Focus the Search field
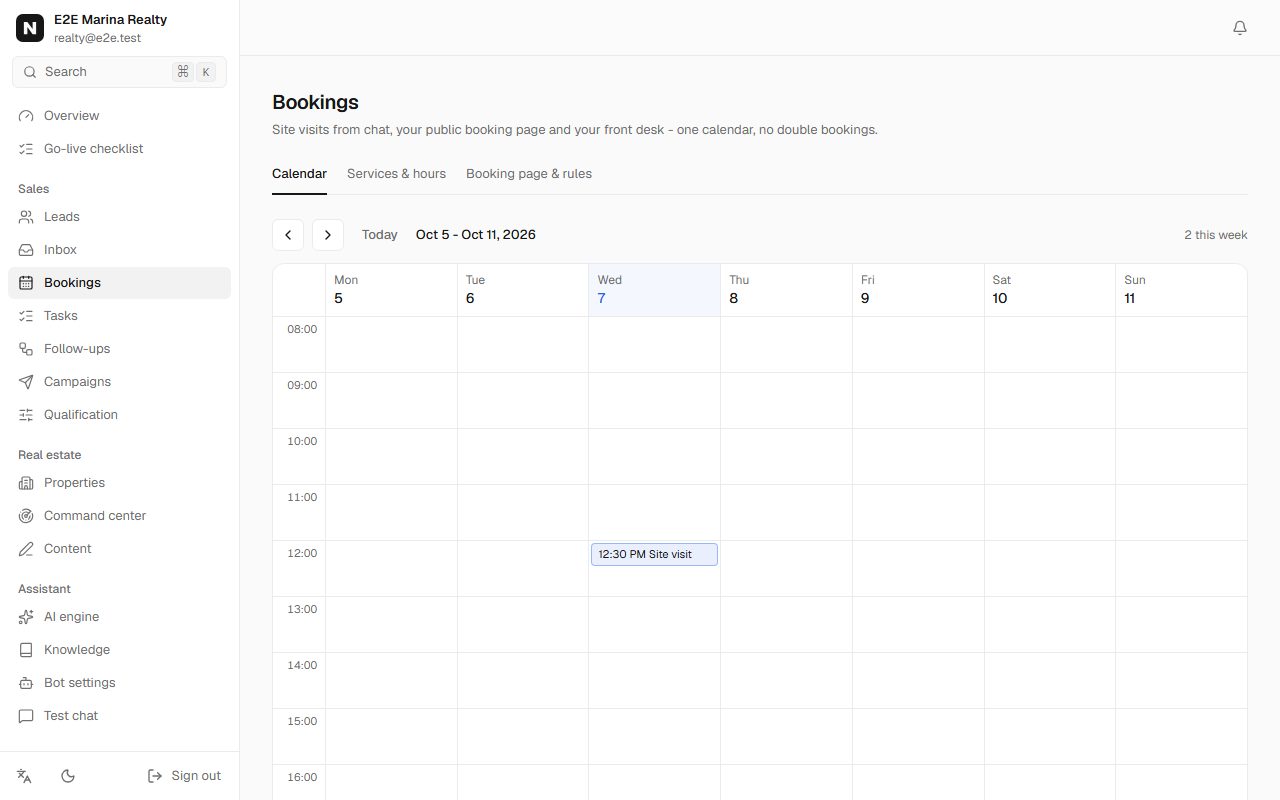 [x=119, y=72]
